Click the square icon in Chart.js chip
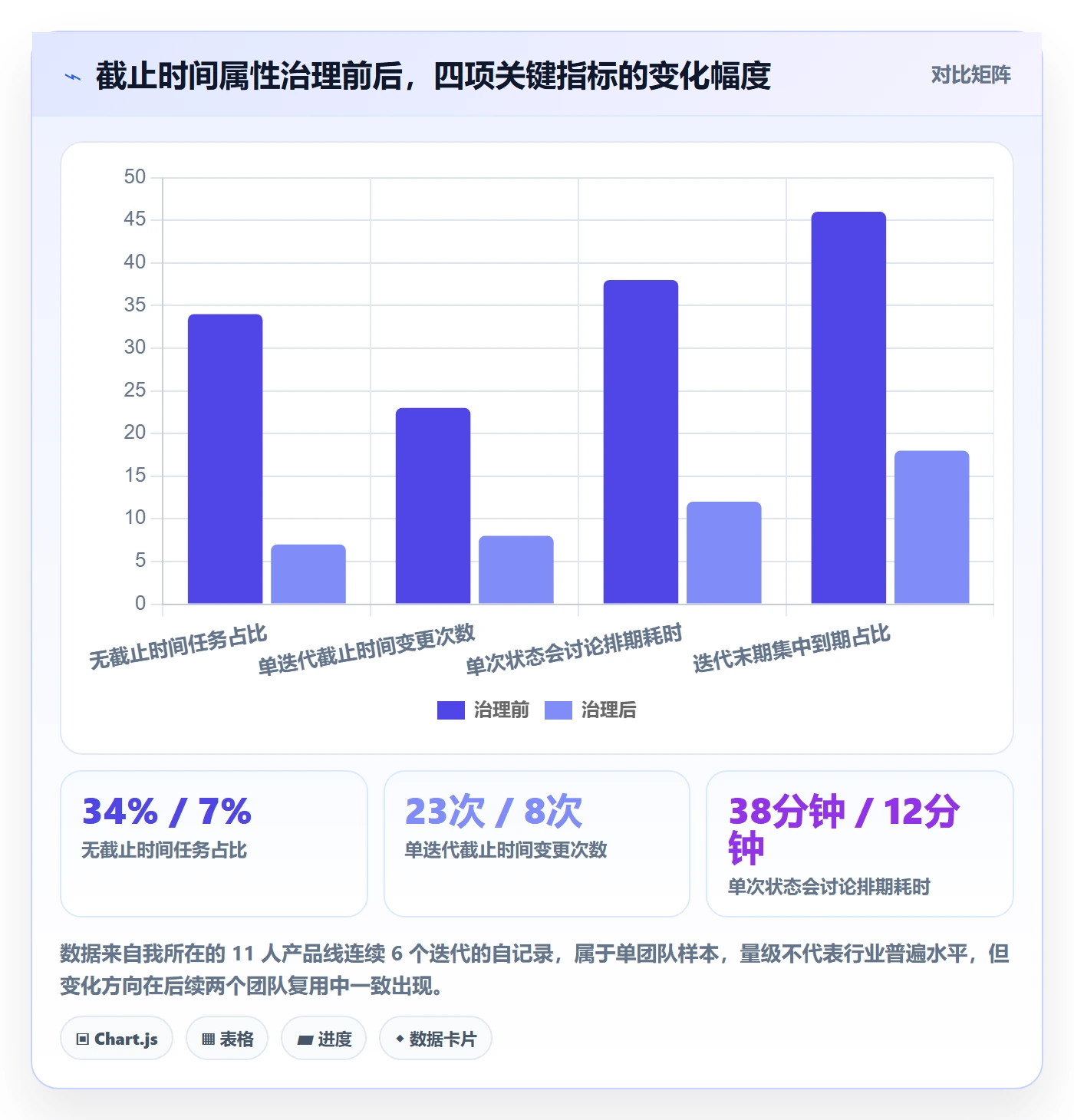This screenshot has height=1120, width=1074. pos(83,1039)
